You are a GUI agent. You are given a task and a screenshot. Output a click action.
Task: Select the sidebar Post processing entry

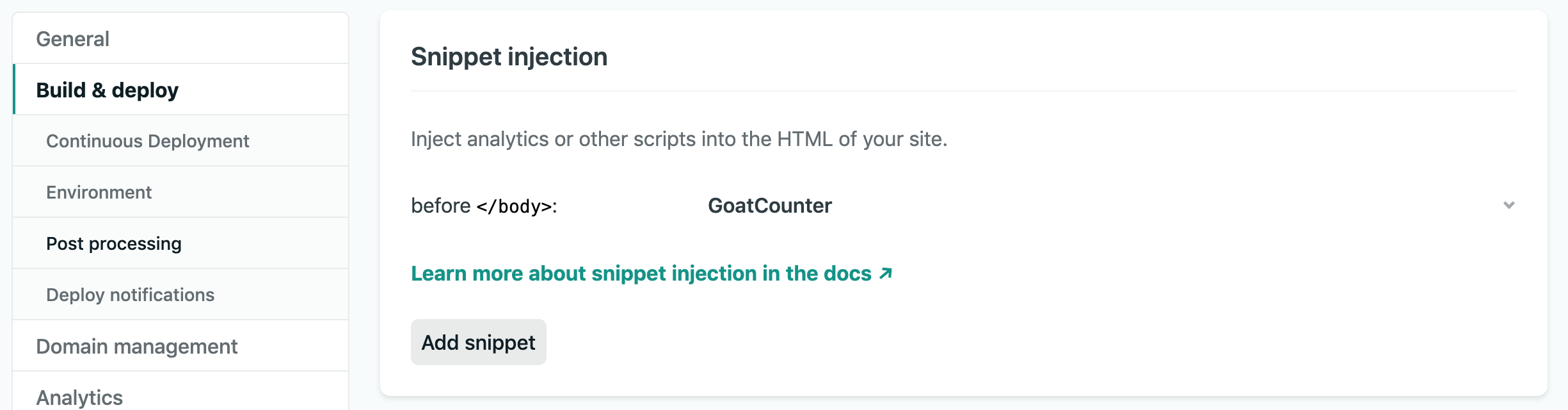pyautogui.click(x=113, y=243)
